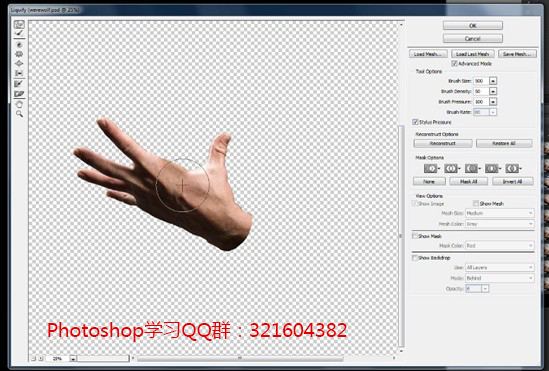This screenshot has width=549, height=371.
Task: Click the vertical scrollbar thumb
Action: [401, 236]
